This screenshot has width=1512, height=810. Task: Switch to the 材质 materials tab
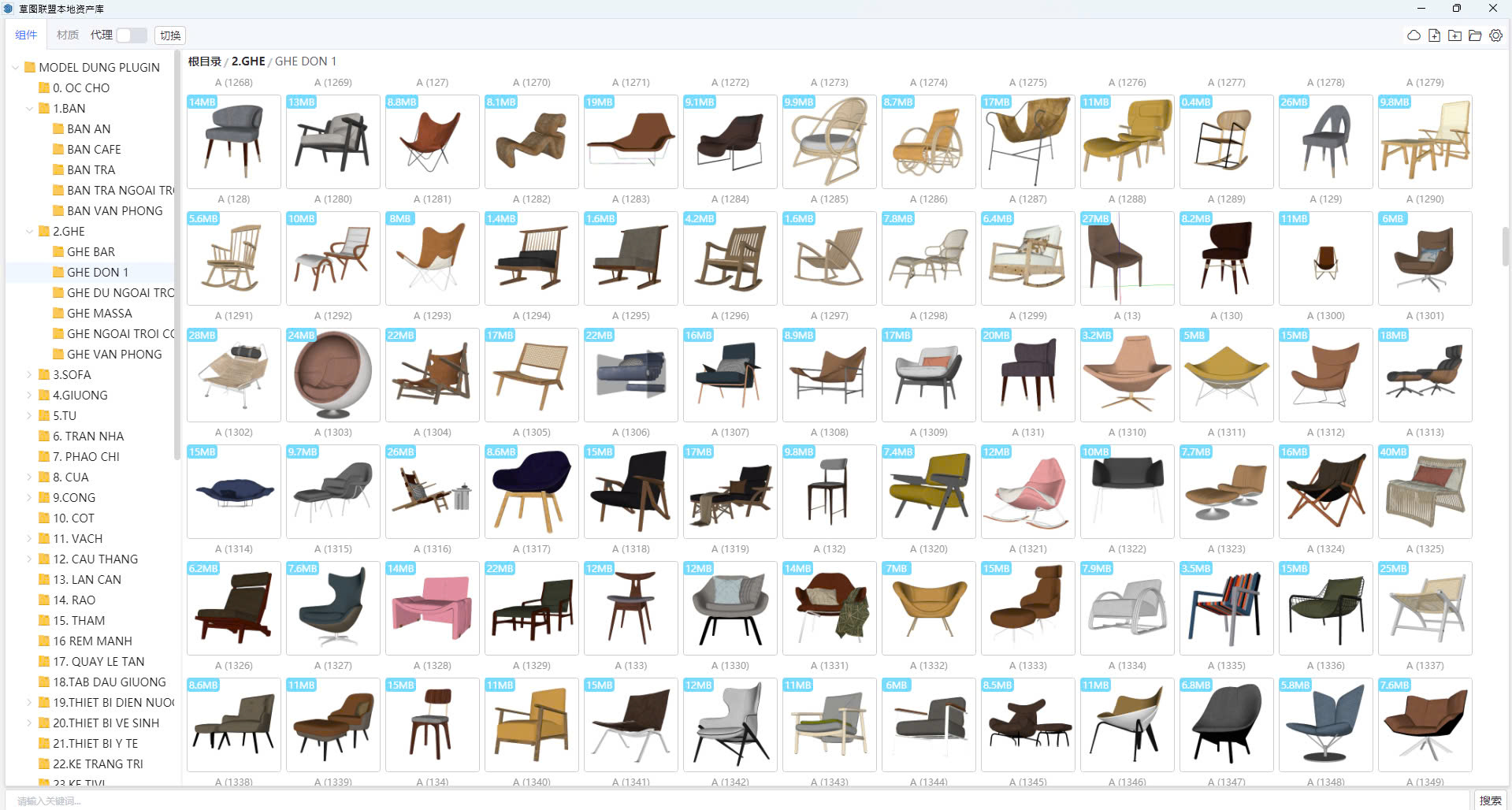pos(67,35)
